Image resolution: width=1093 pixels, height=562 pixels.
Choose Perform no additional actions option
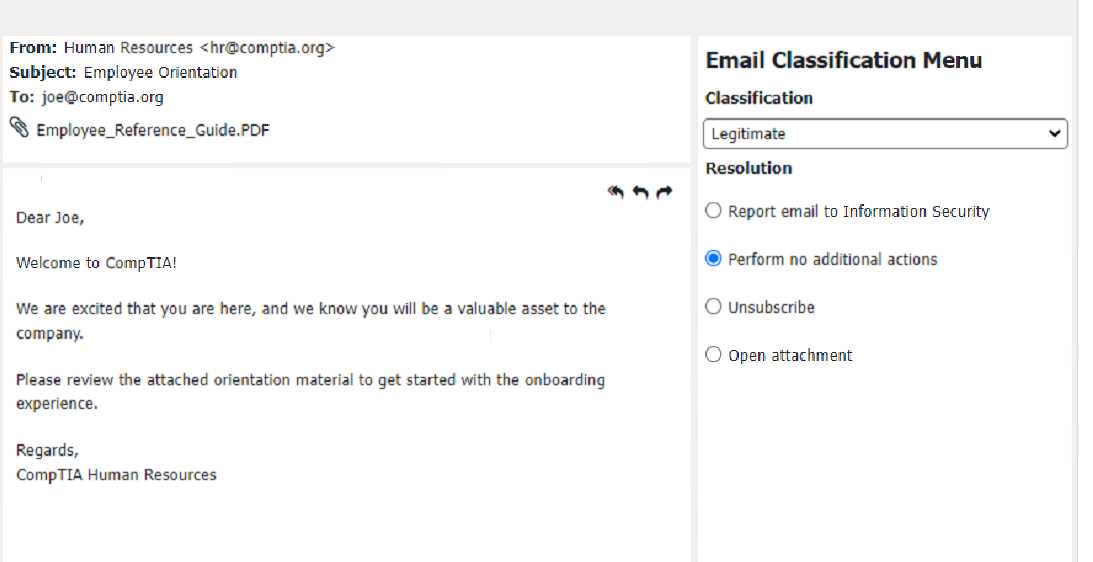(713, 259)
